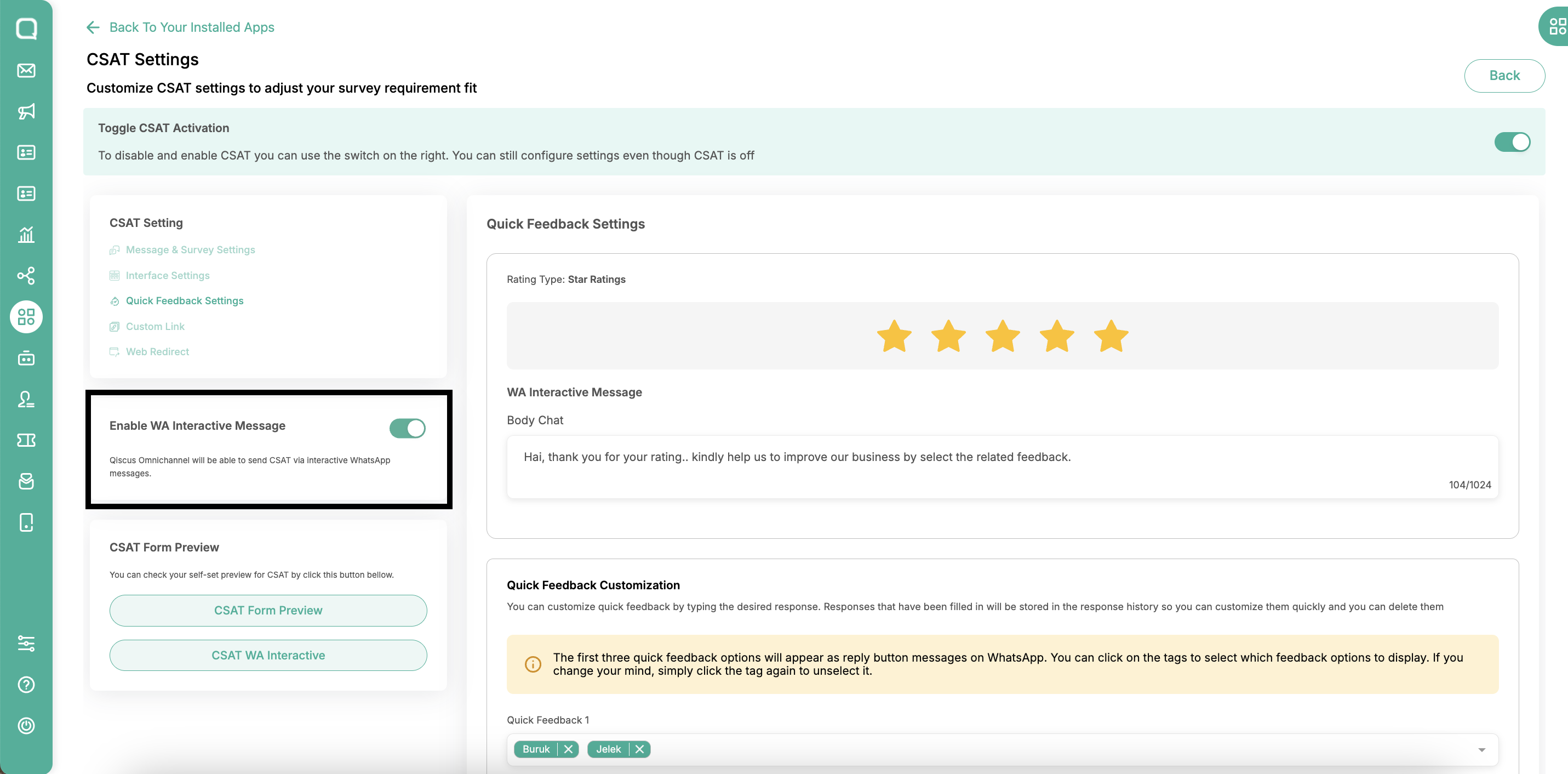Image resolution: width=1568 pixels, height=774 pixels.
Task: Click the Body Chat message text field
Action: [1002, 467]
